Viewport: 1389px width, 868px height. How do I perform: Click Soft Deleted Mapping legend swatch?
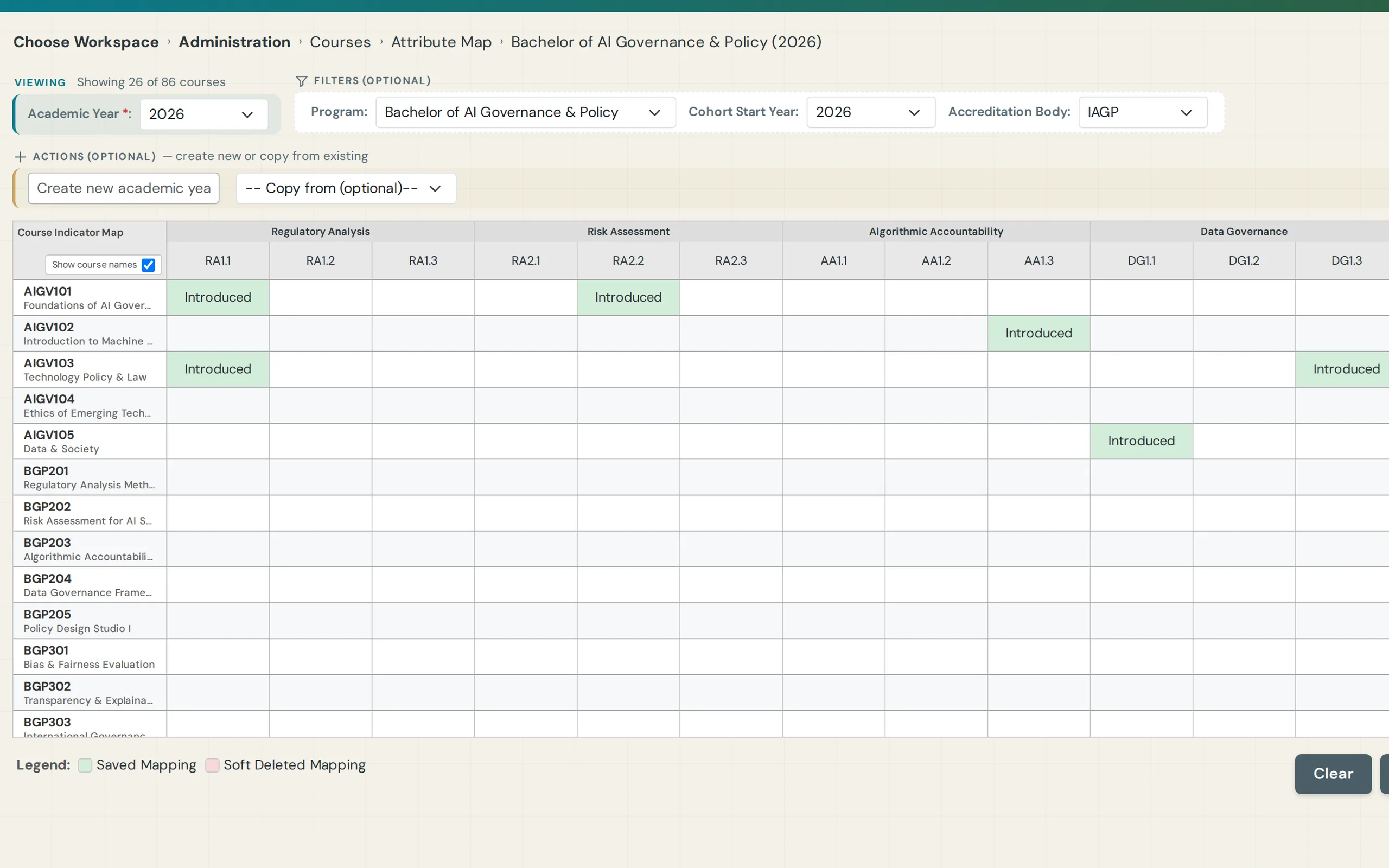click(212, 765)
